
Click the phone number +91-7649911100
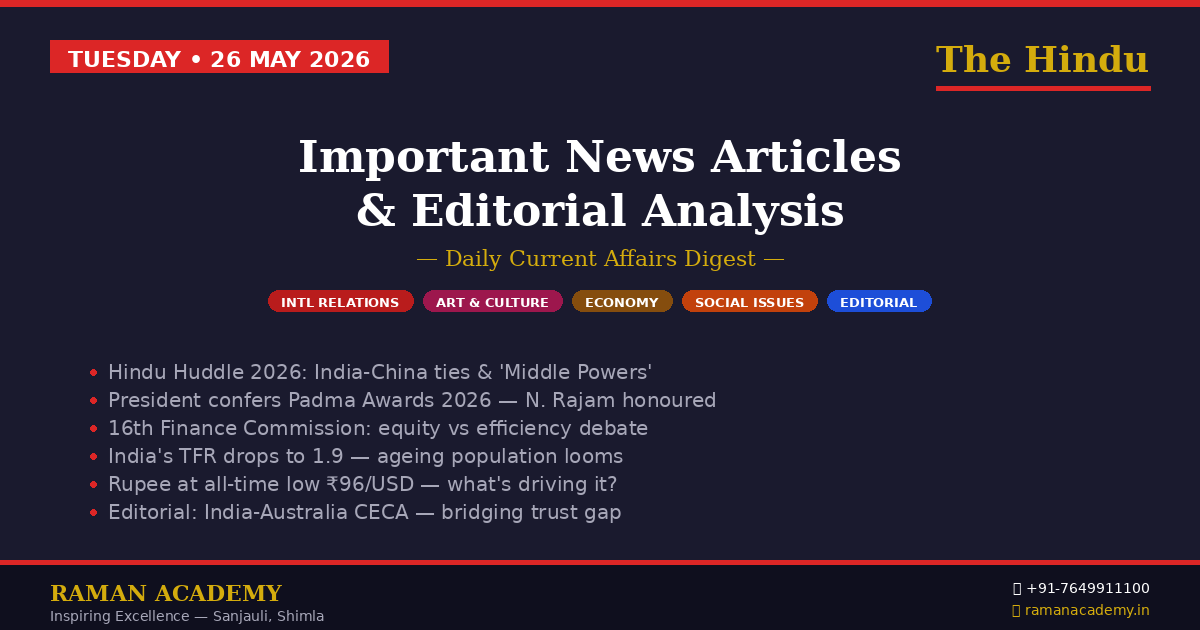(x=1088, y=588)
